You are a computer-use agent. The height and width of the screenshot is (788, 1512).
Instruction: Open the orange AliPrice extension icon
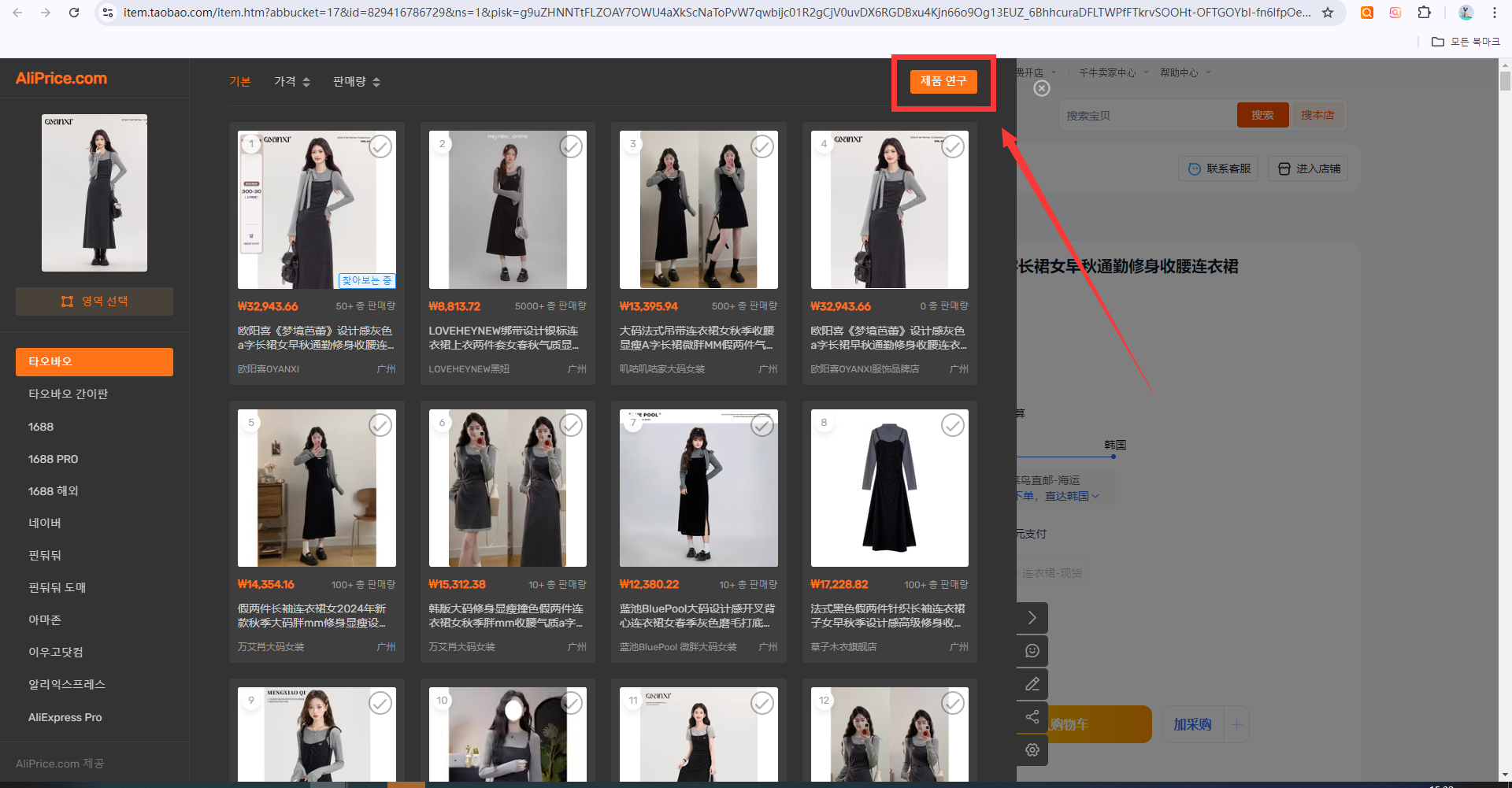tap(1367, 13)
